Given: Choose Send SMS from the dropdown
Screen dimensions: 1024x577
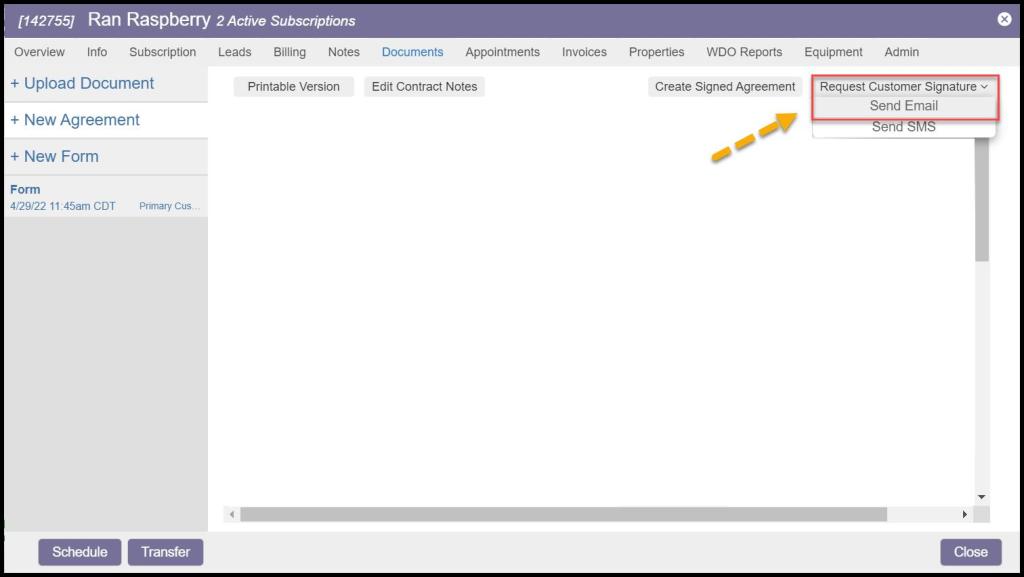Looking at the screenshot, I should [903, 127].
